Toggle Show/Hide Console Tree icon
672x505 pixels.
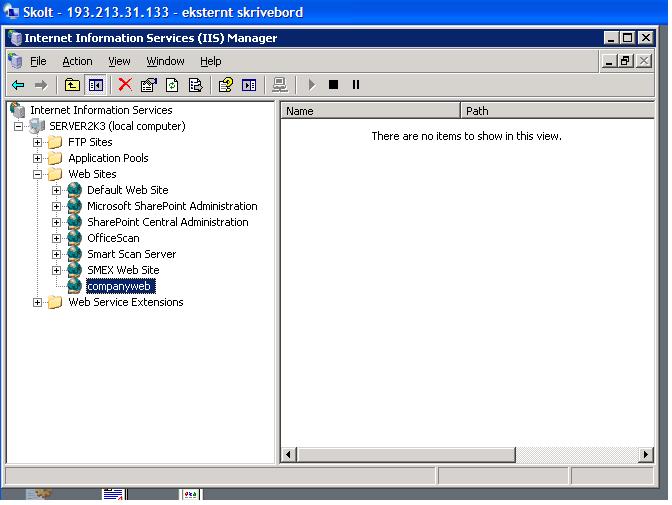(96, 85)
